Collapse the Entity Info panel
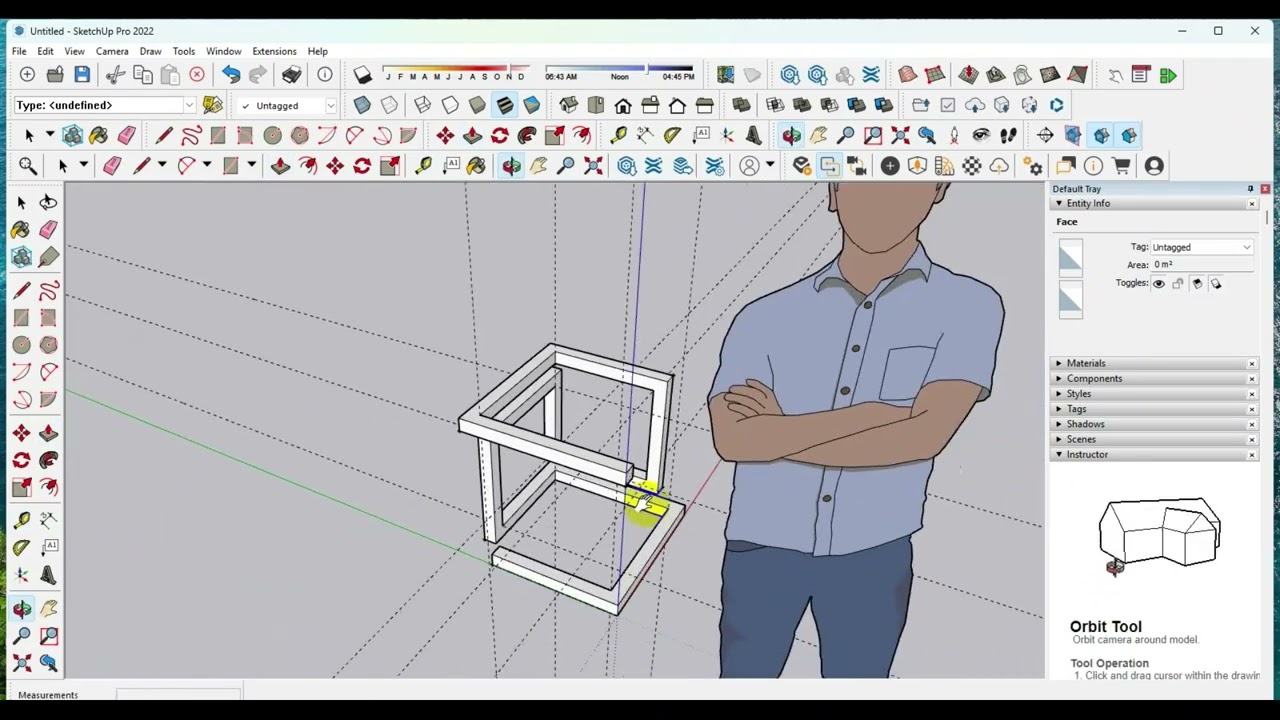Screen dimensions: 1280x720 [1059, 204]
